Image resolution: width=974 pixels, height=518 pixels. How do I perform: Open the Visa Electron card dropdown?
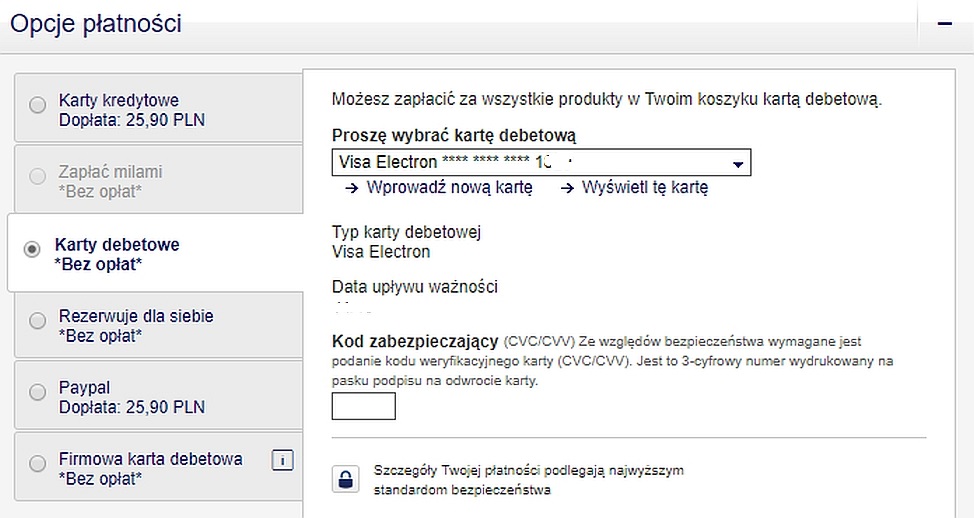pyautogui.click(x=541, y=163)
